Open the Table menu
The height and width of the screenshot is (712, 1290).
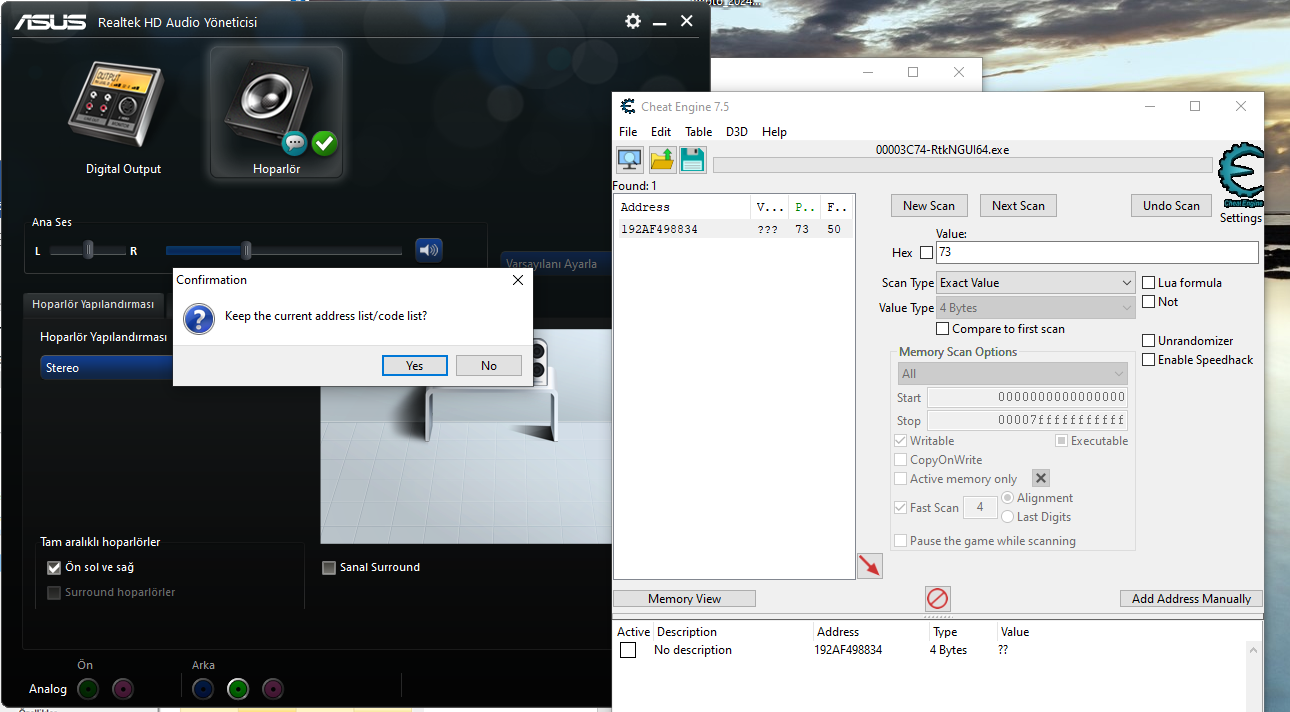(699, 132)
